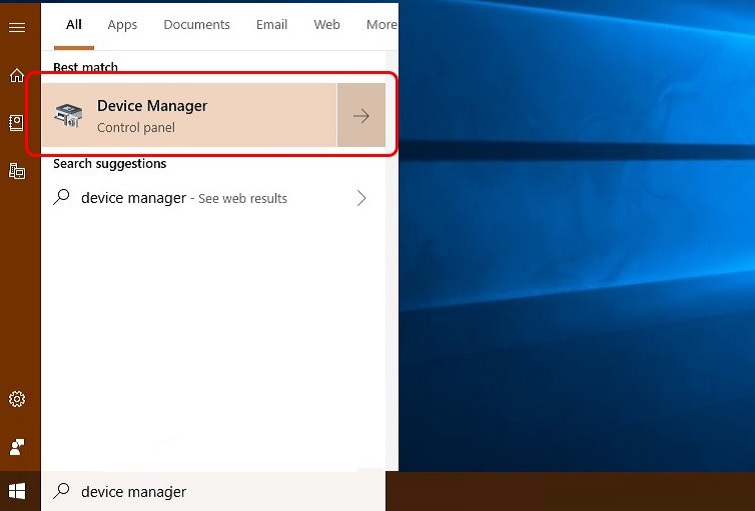This screenshot has height=511, width=755.
Task: Click the Device Manager app icon
Action: [69, 116]
